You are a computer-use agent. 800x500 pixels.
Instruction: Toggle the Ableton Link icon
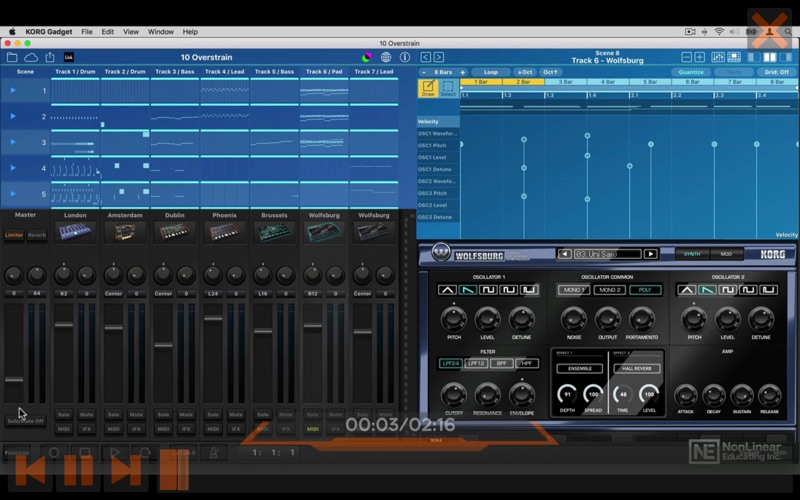tap(68, 57)
